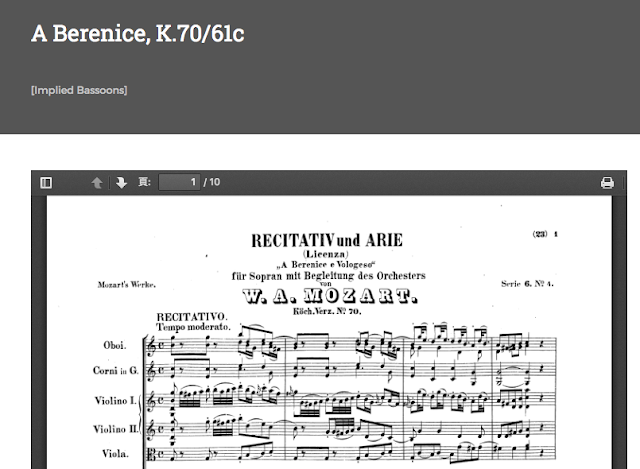Image resolution: width=640 pixels, height=469 pixels.
Task: Click 'RECITATIV und ARIE' score title
Action: coord(327,240)
